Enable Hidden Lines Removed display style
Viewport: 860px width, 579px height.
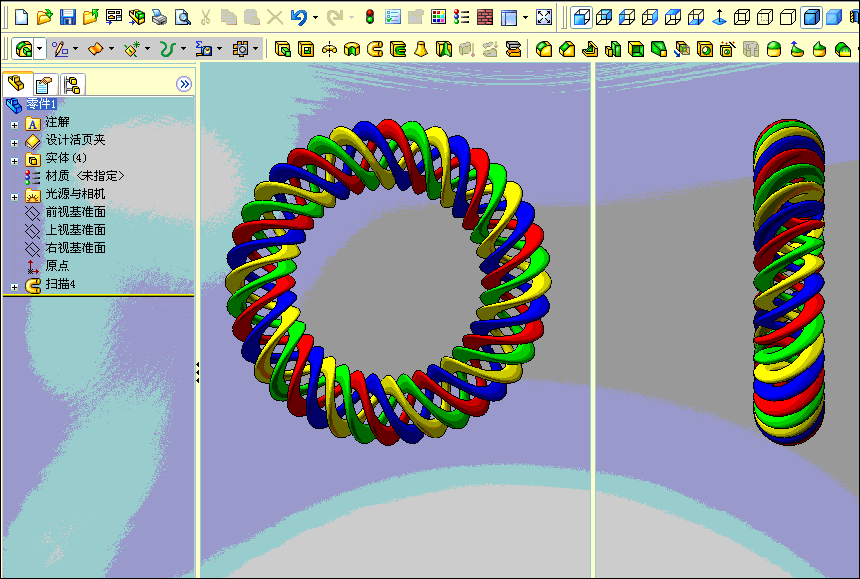[x=788, y=17]
